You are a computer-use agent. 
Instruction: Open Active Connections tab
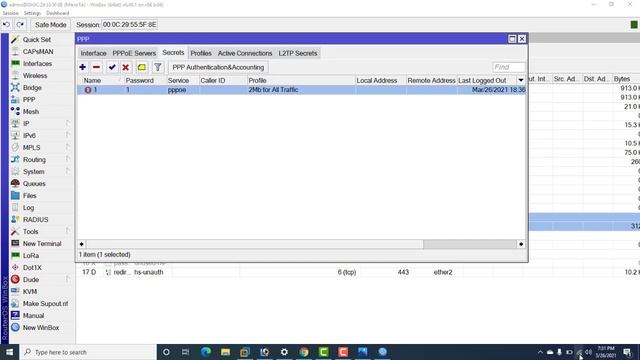(x=244, y=53)
